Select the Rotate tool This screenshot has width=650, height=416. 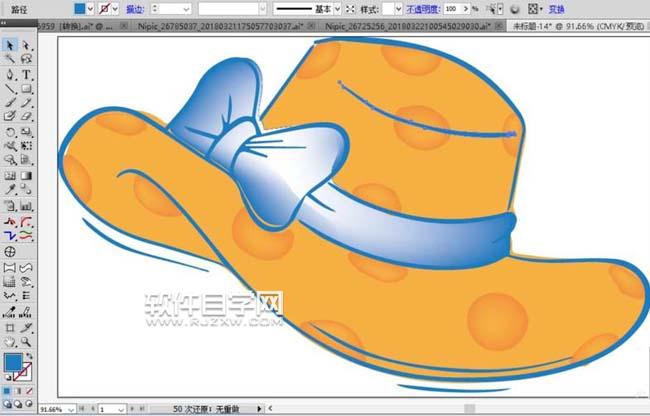10,132
